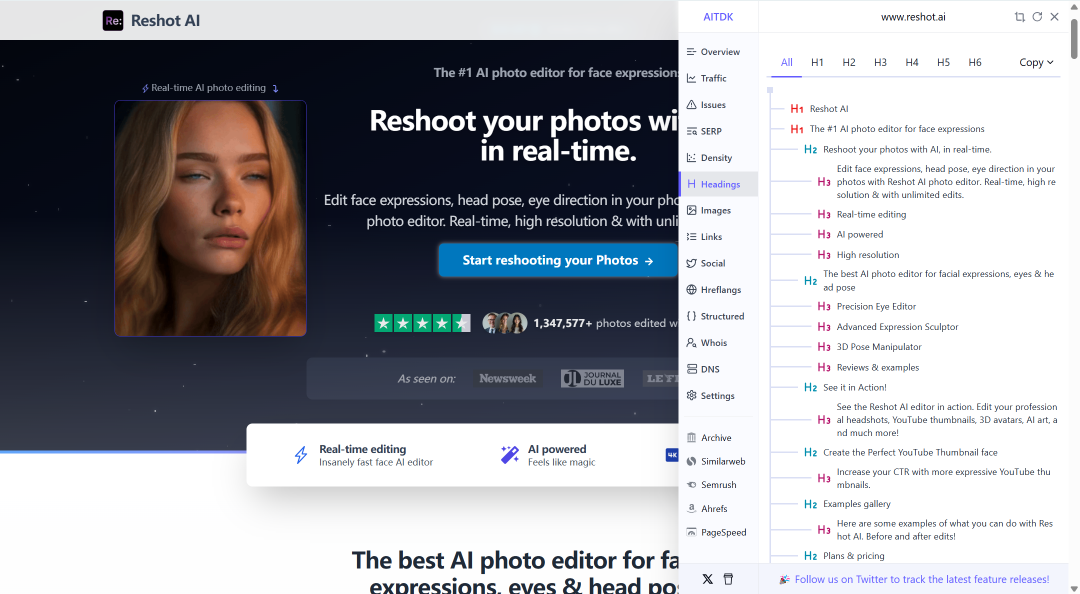This screenshot has height=594, width=1080.
Task: Click the lightning bolt Real-time editing icon
Action: [x=301, y=455]
